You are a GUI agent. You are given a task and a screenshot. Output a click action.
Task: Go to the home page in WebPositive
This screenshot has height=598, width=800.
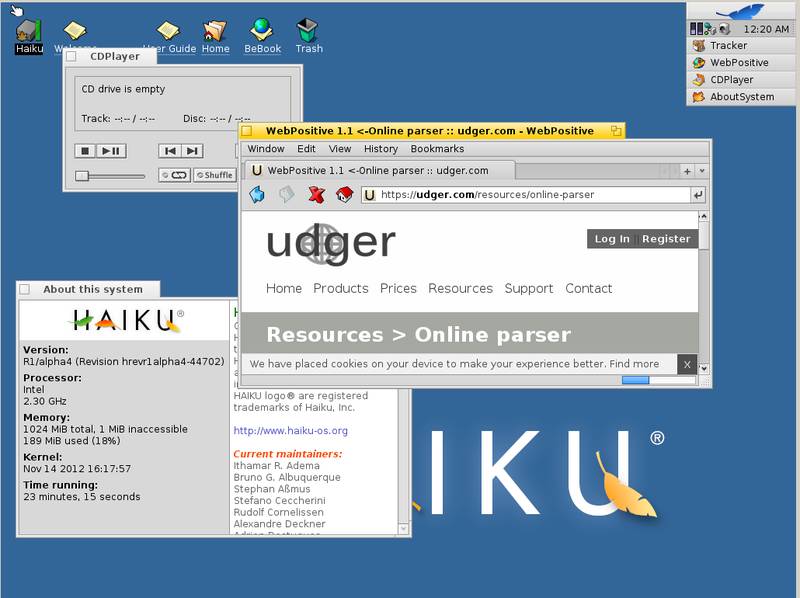pyautogui.click(x=345, y=194)
